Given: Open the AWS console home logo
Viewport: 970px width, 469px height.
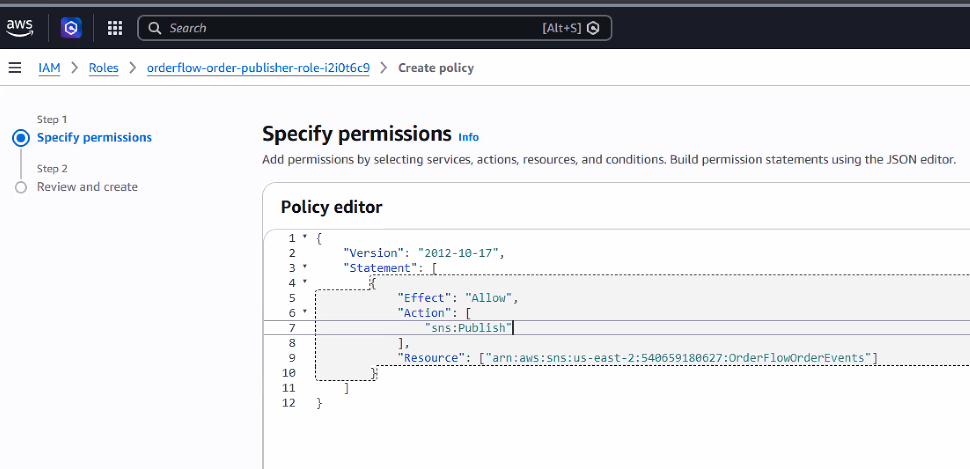Looking at the screenshot, I should (20, 28).
